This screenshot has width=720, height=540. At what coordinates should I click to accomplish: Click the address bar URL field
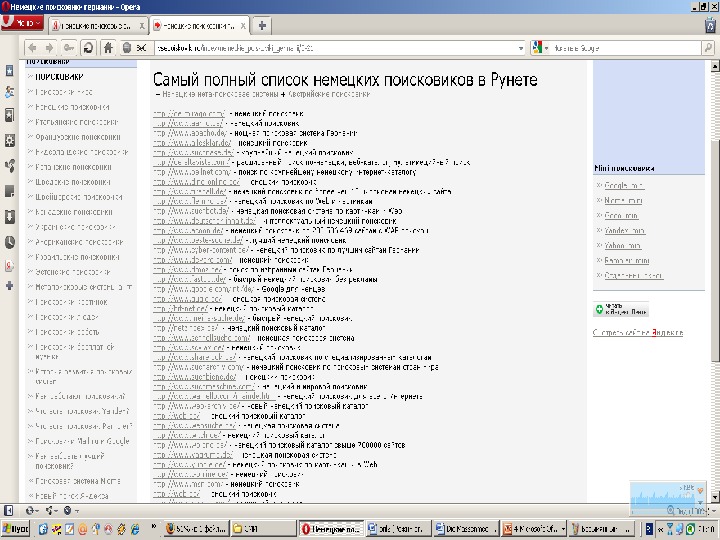[335, 48]
